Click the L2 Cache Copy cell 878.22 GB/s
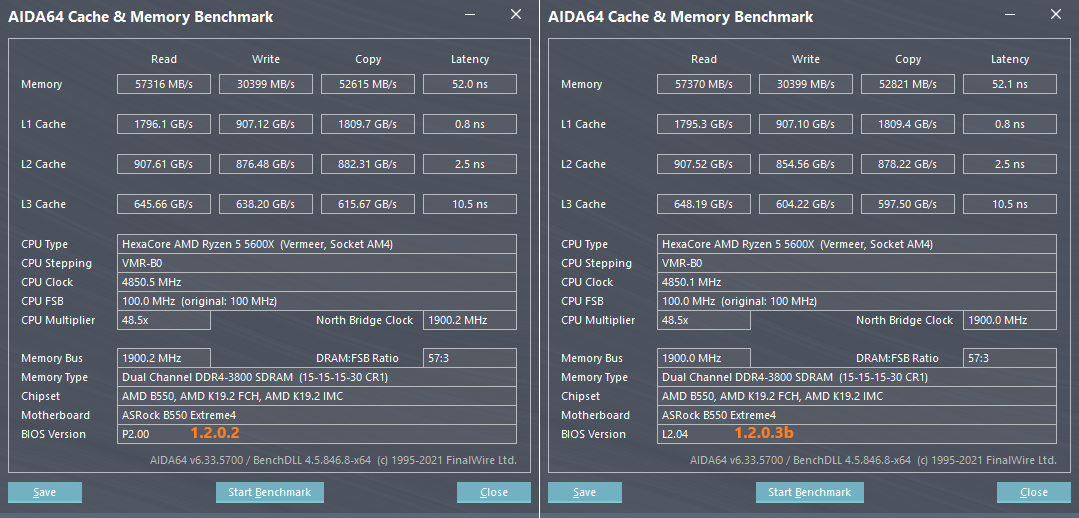Screen dimensions: 1079x518 908,164
